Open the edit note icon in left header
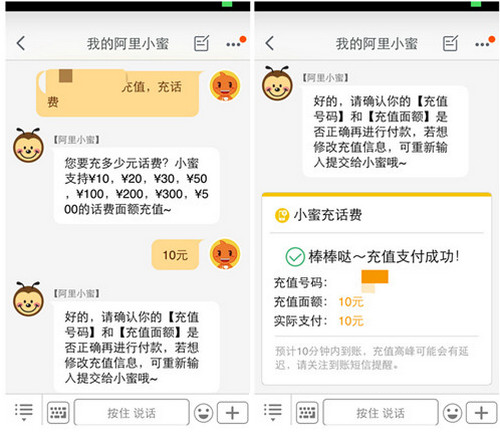500x441 pixels. click(202, 43)
